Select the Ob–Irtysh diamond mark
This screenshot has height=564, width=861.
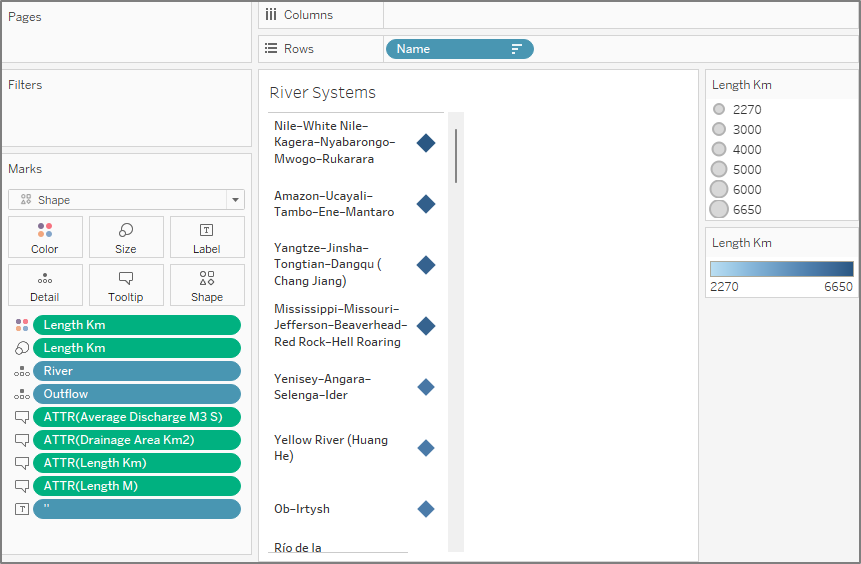[426, 509]
